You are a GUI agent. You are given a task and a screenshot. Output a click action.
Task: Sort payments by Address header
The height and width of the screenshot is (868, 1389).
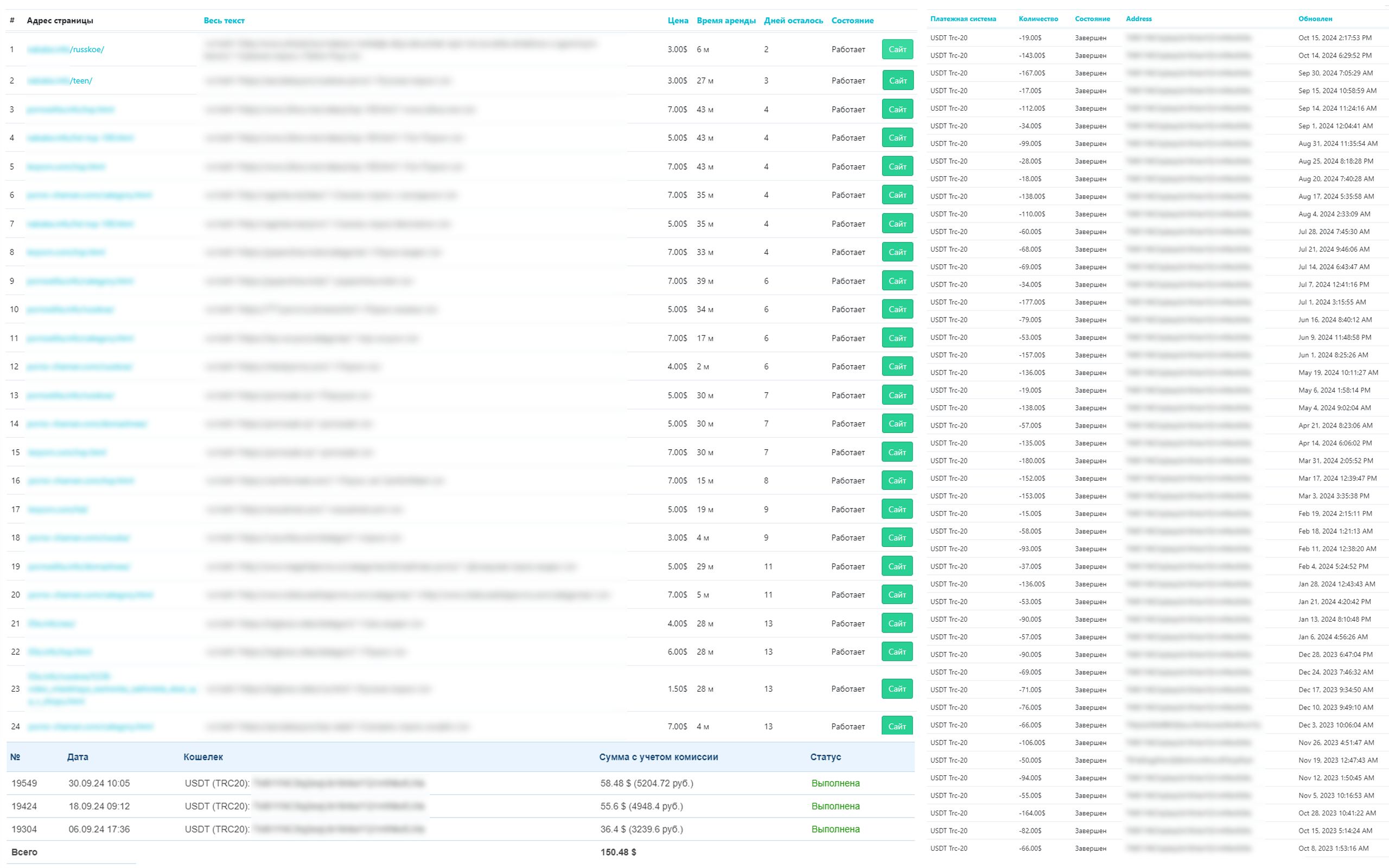point(1139,19)
